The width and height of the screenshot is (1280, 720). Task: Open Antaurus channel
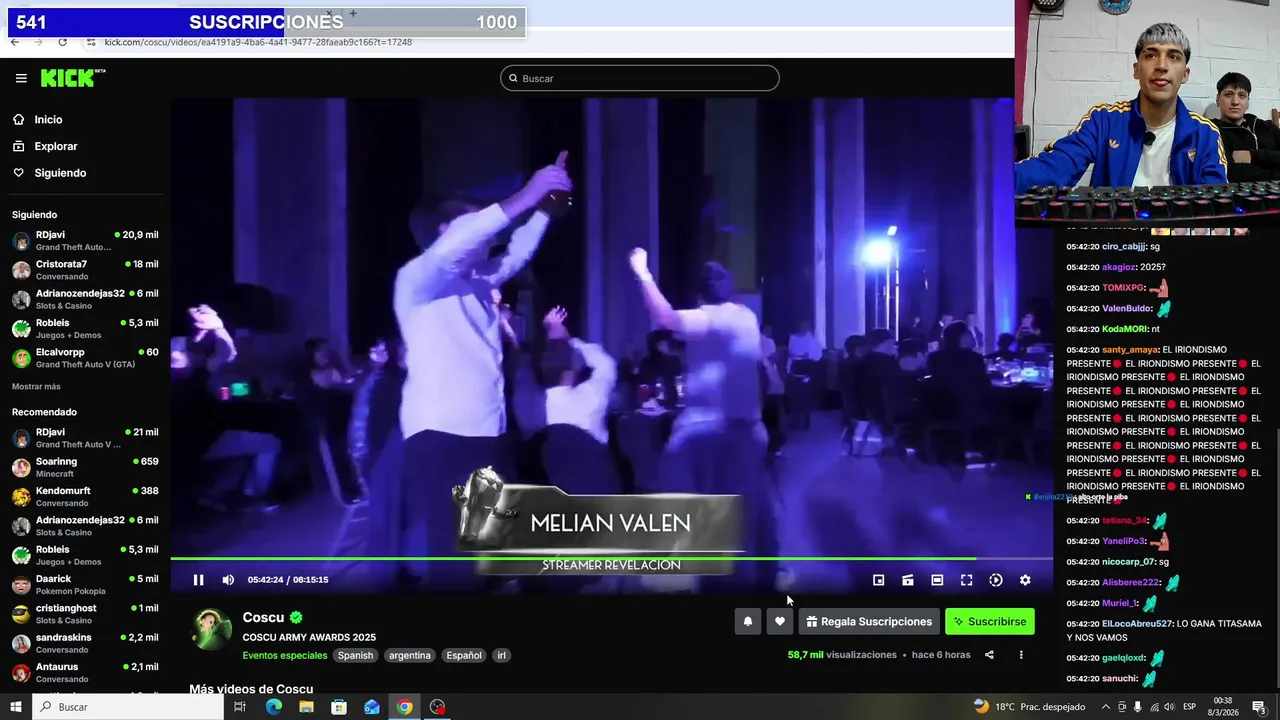(x=85, y=672)
